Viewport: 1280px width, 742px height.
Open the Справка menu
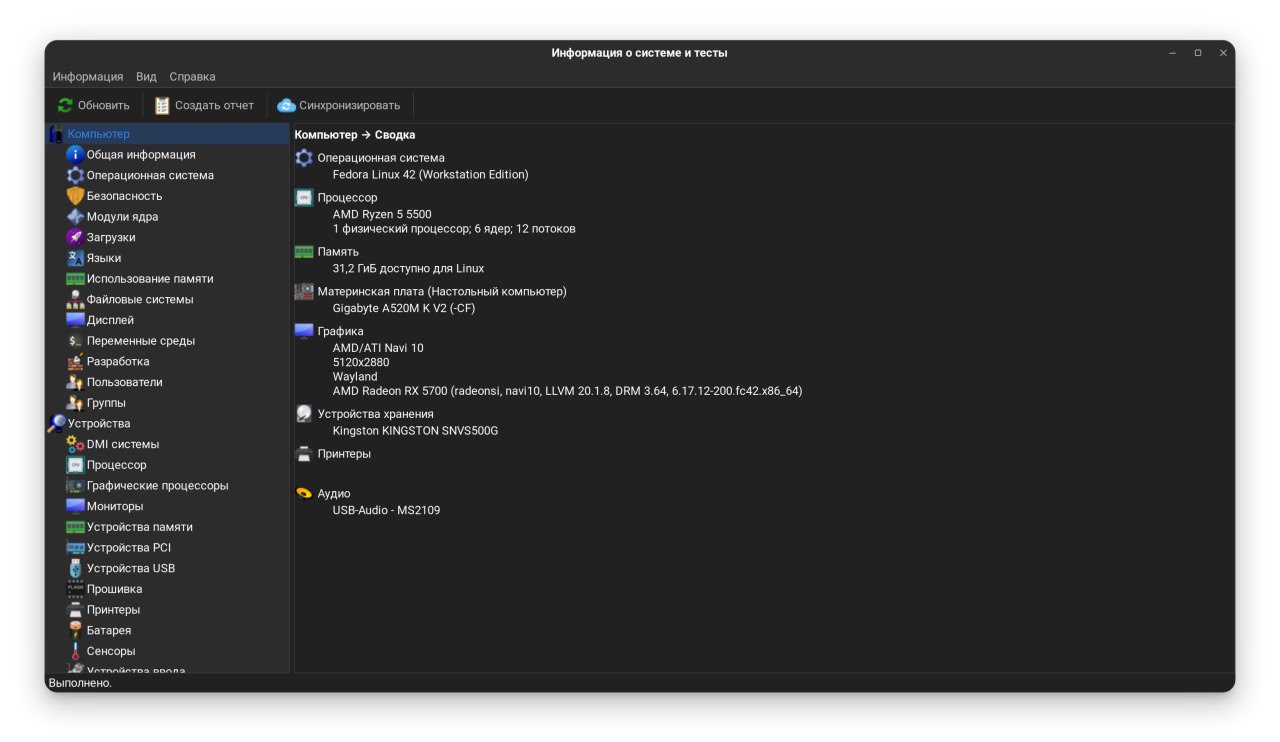pyautogui.click(x=192, y=77)
